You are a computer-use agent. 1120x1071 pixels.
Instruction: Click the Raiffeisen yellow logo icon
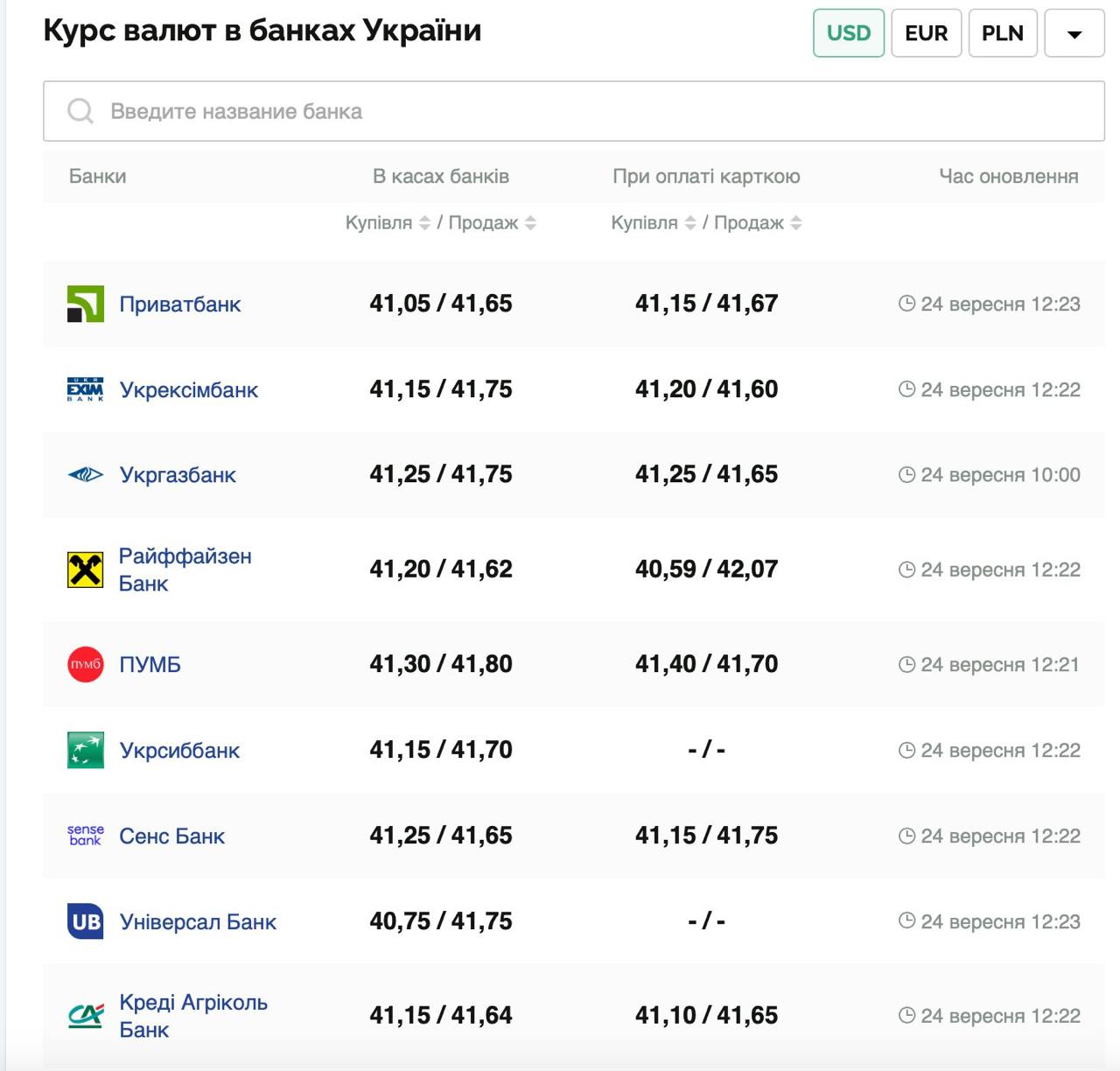[86, 570]
